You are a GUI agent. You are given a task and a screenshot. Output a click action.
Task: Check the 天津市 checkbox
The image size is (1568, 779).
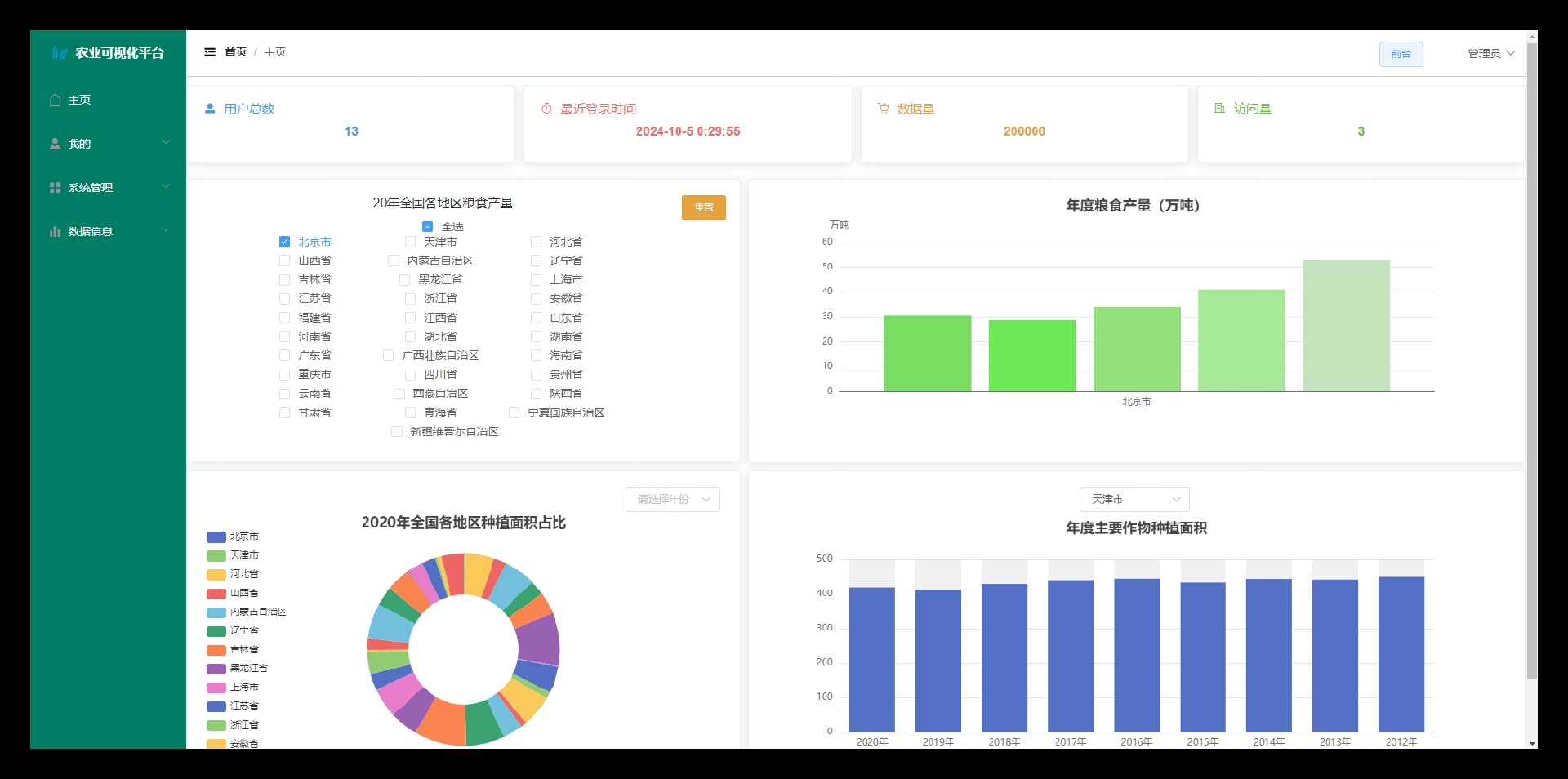pyautogui.click(x=410, y=242)
